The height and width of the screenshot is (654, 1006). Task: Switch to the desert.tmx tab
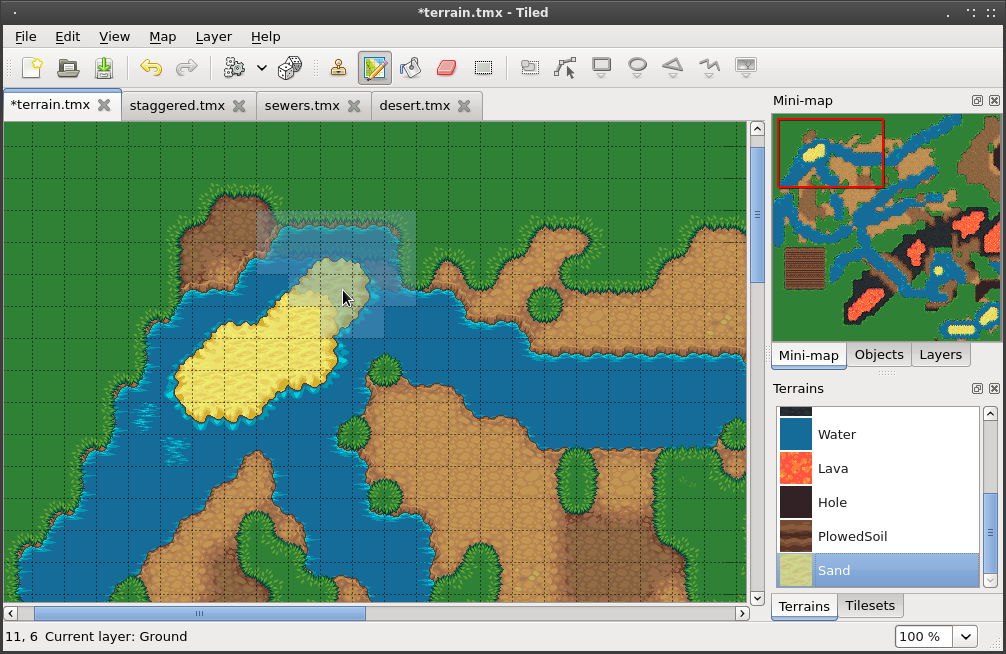416,105
